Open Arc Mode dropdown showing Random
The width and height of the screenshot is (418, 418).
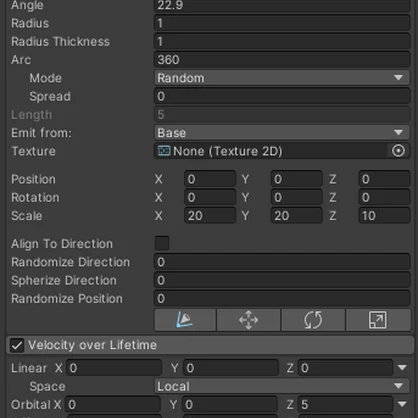(x=282, y=78)
